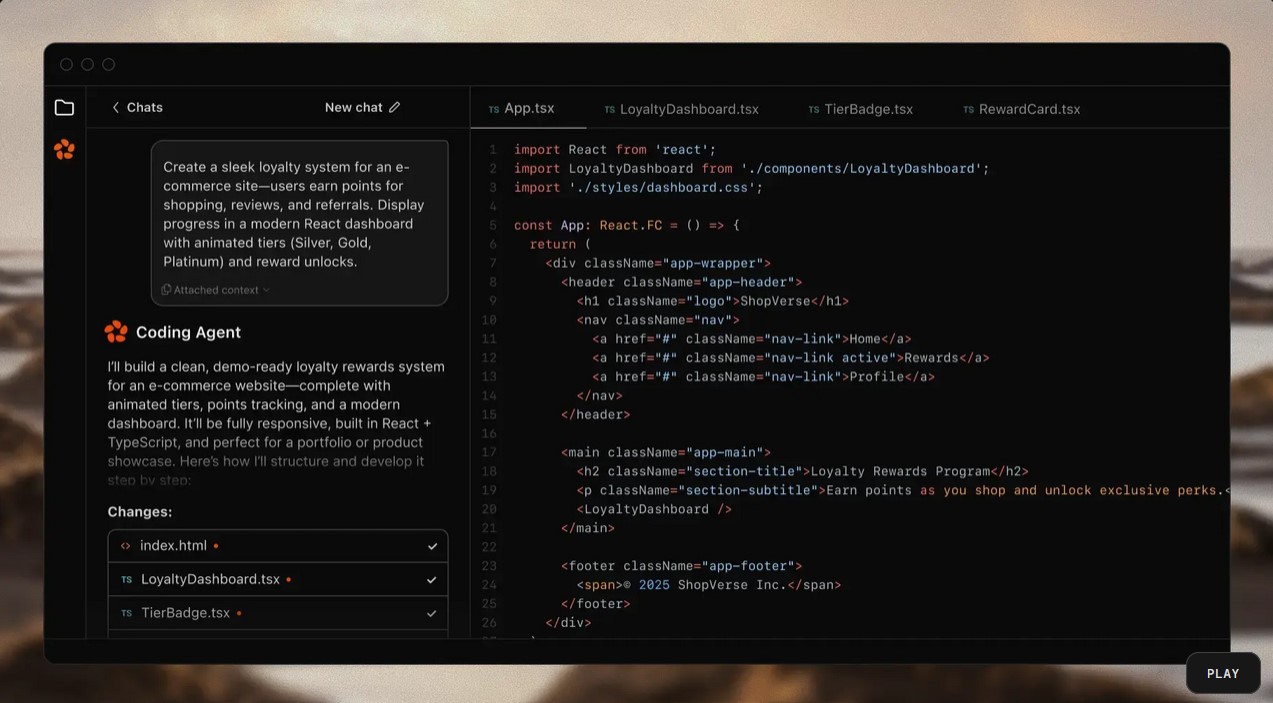Toggle the checkmark for TierBadge.tsx change
Image resolution: width=1273 pixels, height=703 pixels.
point(432,613)
